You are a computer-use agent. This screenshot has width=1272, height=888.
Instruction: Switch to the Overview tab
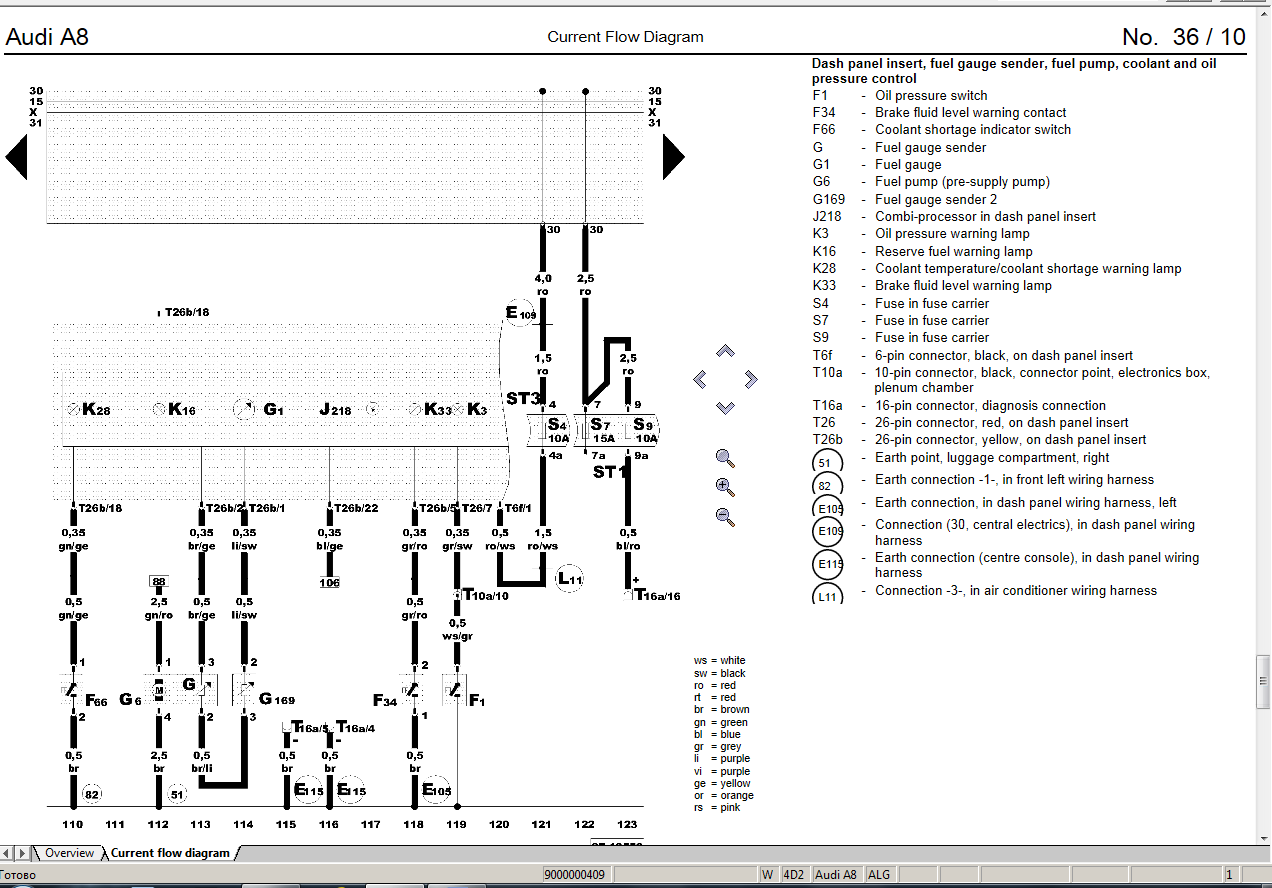pyautogui.click(x=69, y=853)
